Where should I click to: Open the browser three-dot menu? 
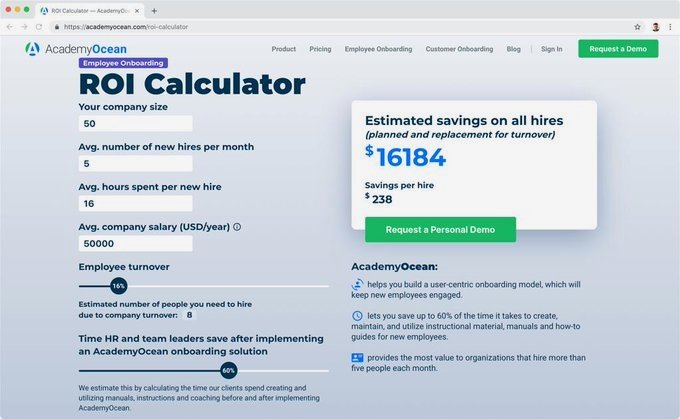tap(670, 27)
